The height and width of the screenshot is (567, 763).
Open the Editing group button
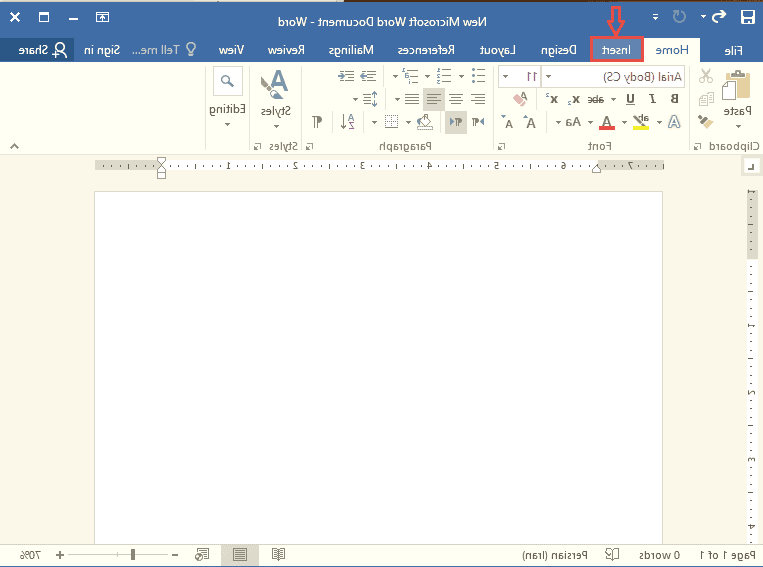pos(227,97)
